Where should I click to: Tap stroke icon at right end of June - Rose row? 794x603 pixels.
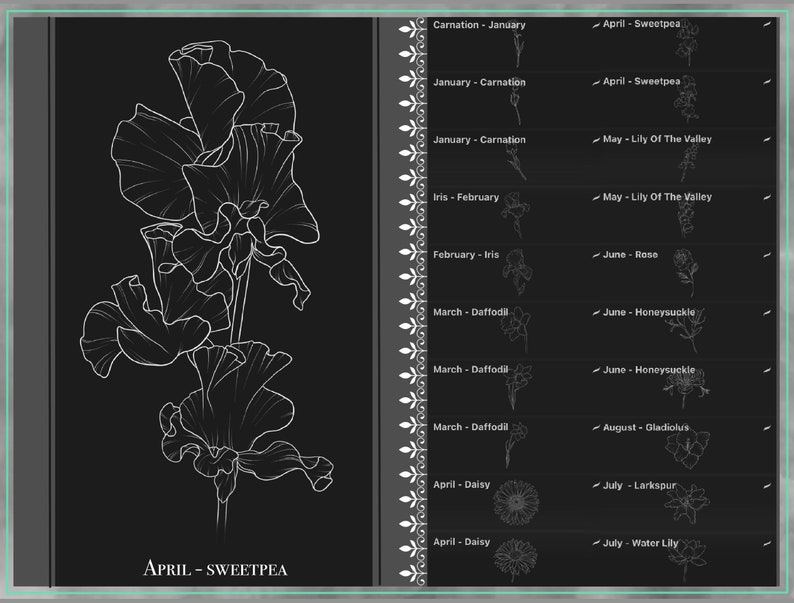pyautogui.click(x=767, y=255)
